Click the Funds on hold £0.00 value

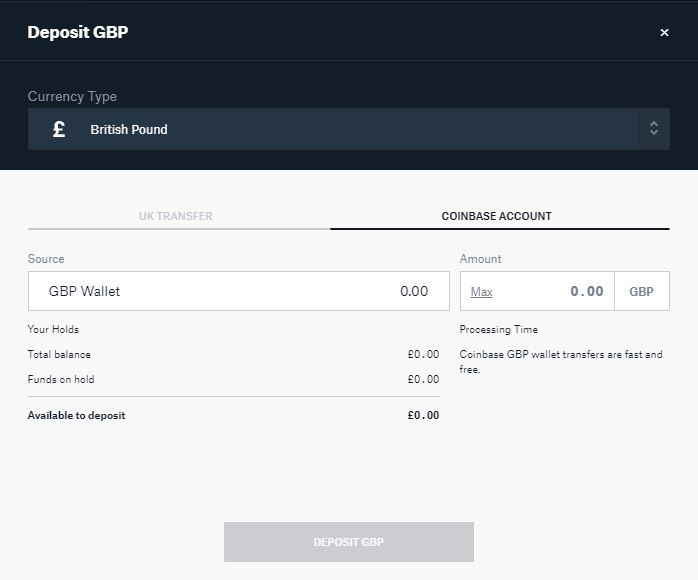coord(423,379)
